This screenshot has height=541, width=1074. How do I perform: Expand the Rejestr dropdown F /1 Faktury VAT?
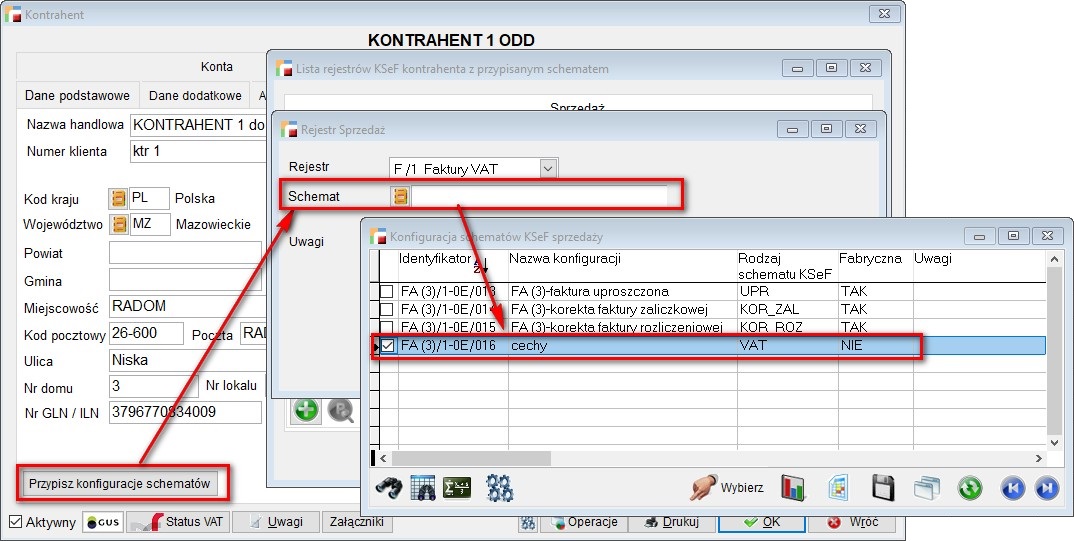(547, 169)
